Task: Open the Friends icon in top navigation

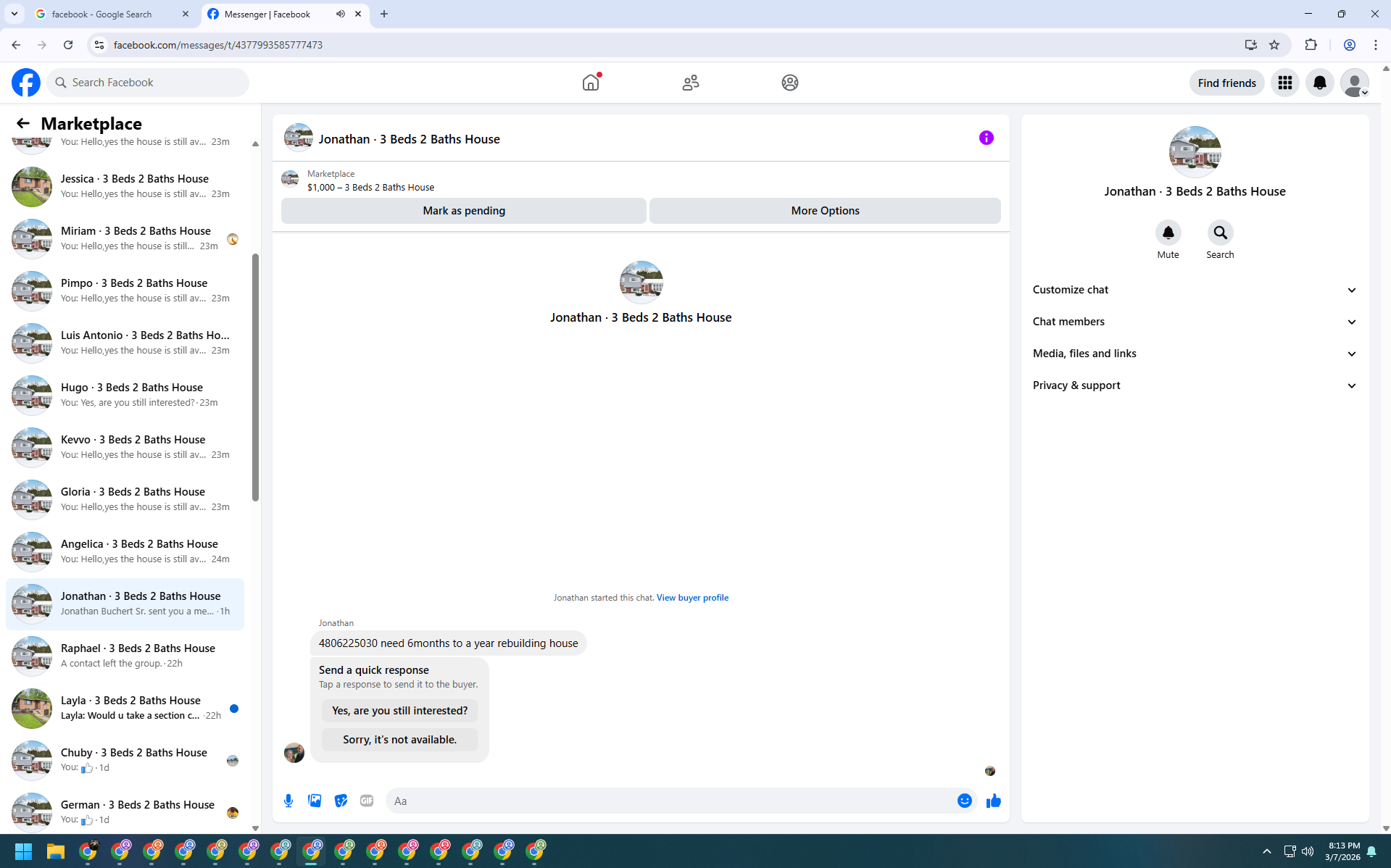Action: (691, 83)
